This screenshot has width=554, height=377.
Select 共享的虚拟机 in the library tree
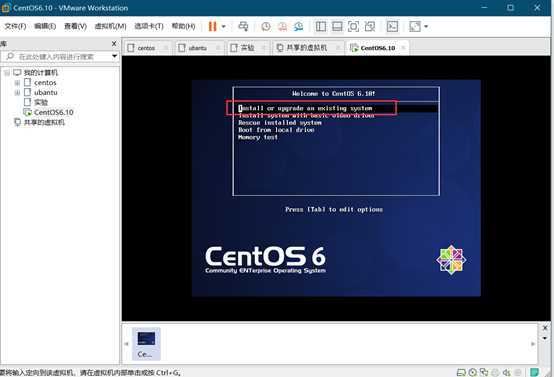click(44, 122)
